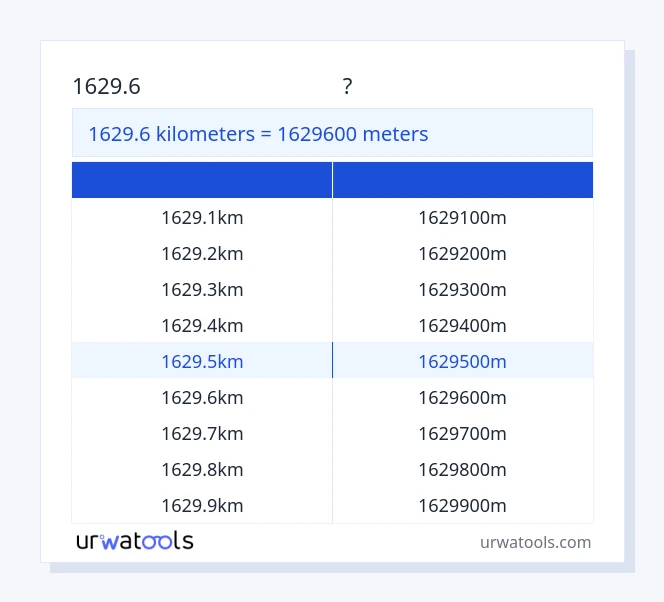
Task: Click the 1629.2km row entry
Action: point(202,253)
